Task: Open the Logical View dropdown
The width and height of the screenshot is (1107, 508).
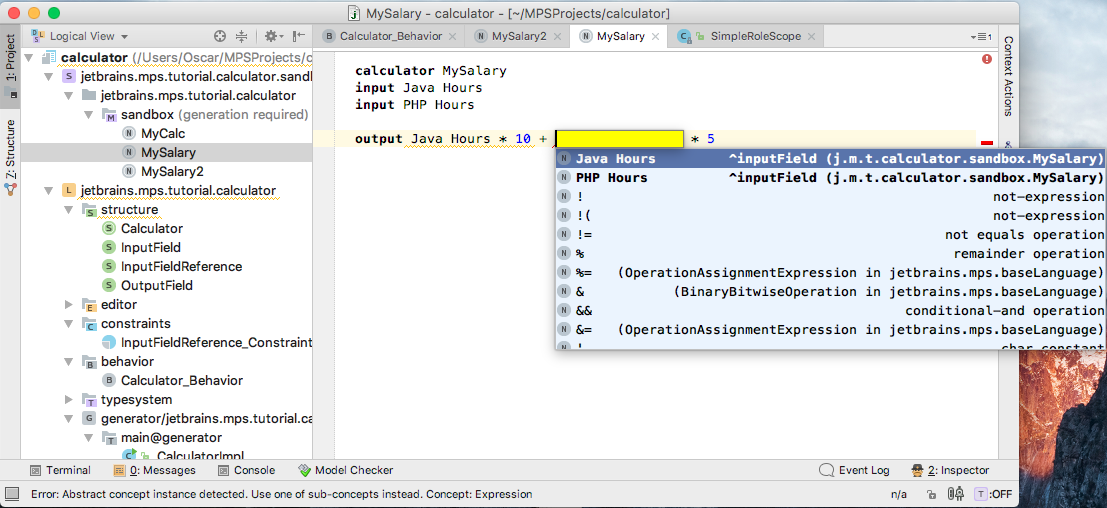Action: pos(80,36)
